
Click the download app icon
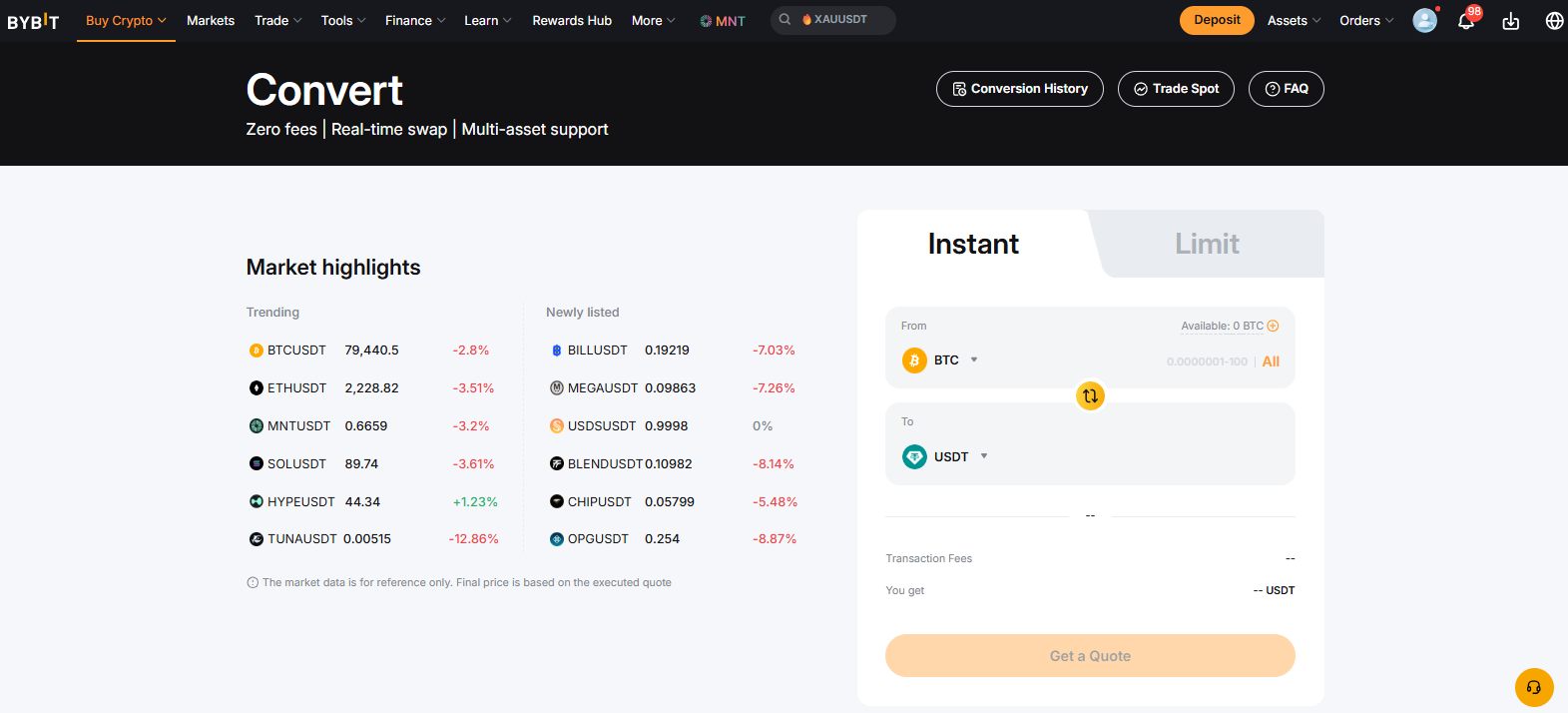(x=1511, y=21)
